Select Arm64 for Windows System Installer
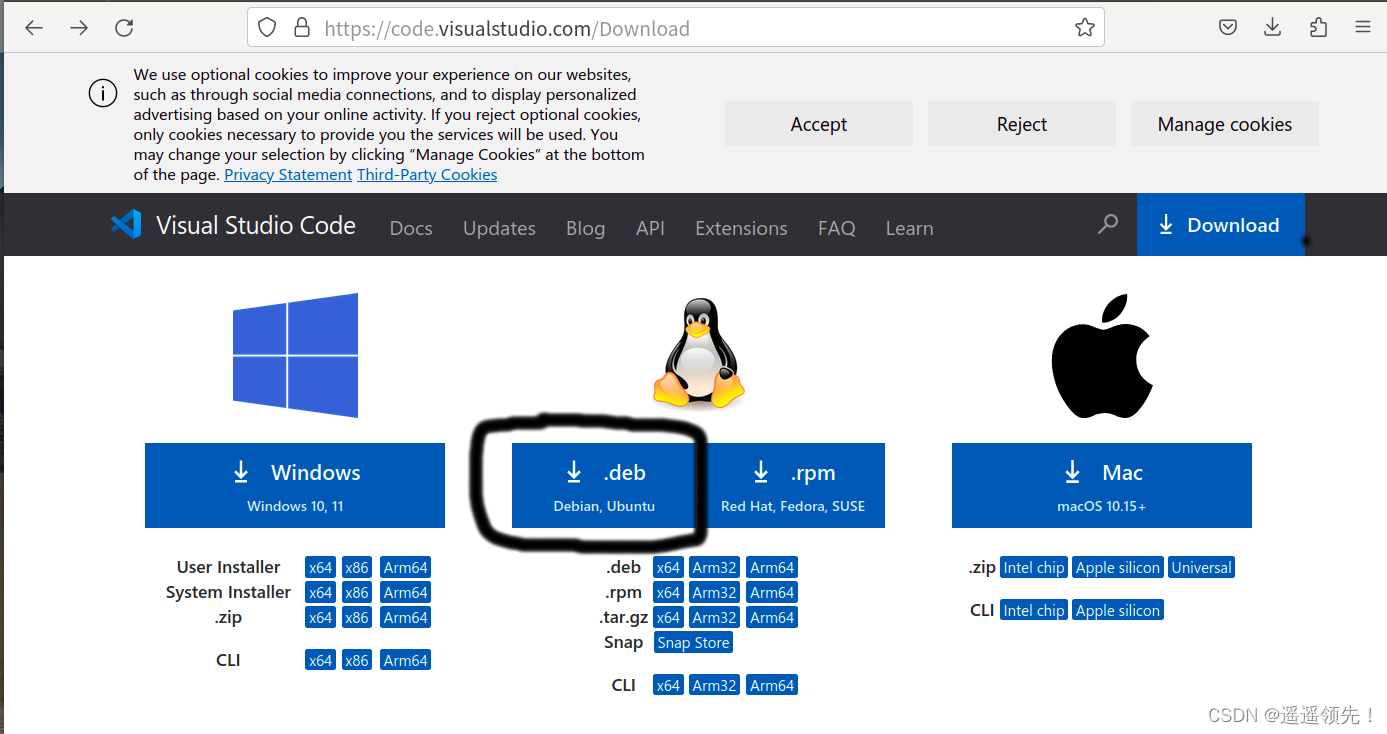The image size is (1387, 734). (x=405, y=592)
